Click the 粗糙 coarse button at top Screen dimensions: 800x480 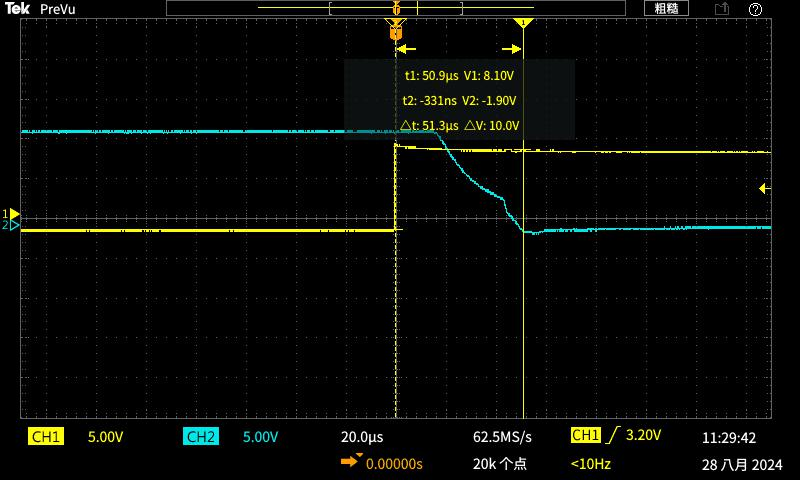click(x=666, y=8)
